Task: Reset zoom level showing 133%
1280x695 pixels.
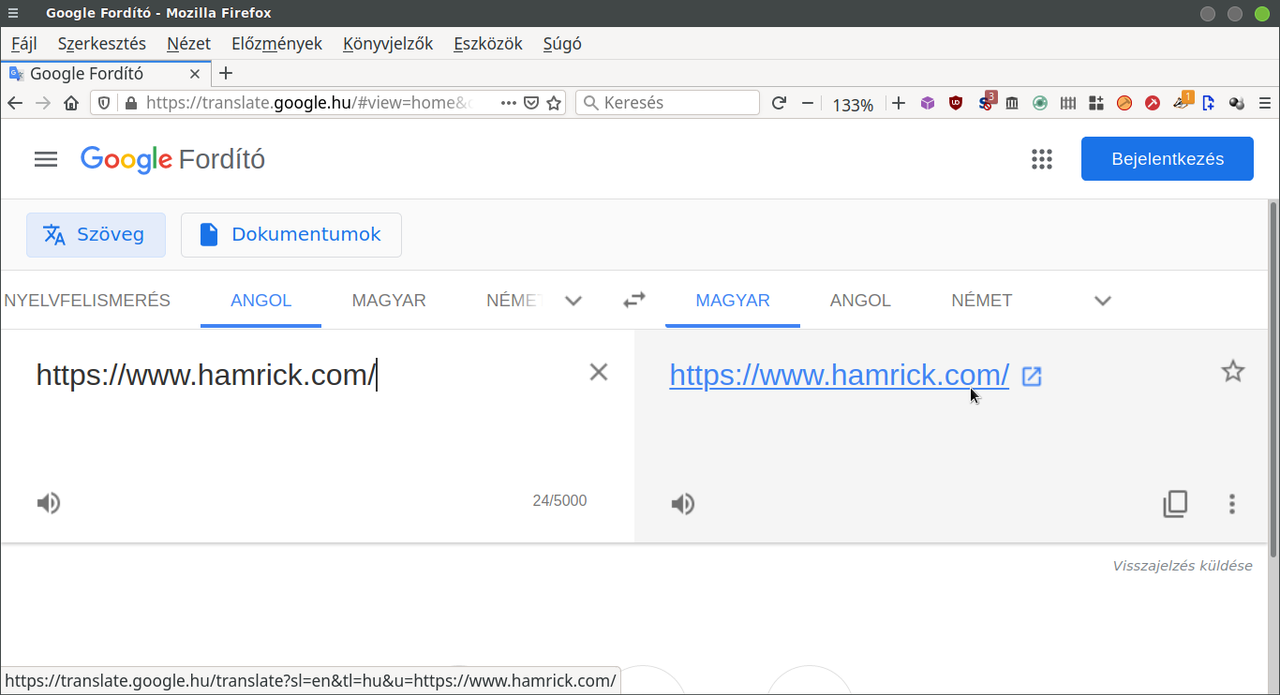Action: (853, 104)
